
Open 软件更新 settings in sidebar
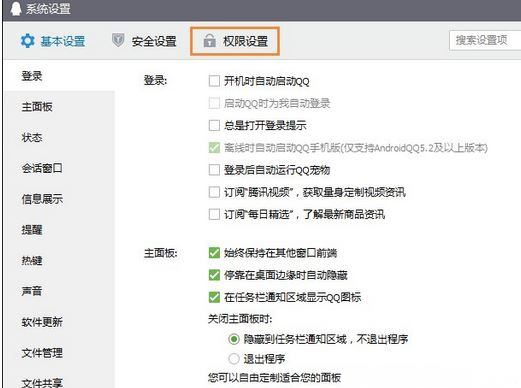pyautogui.click(x=42, y=322)
